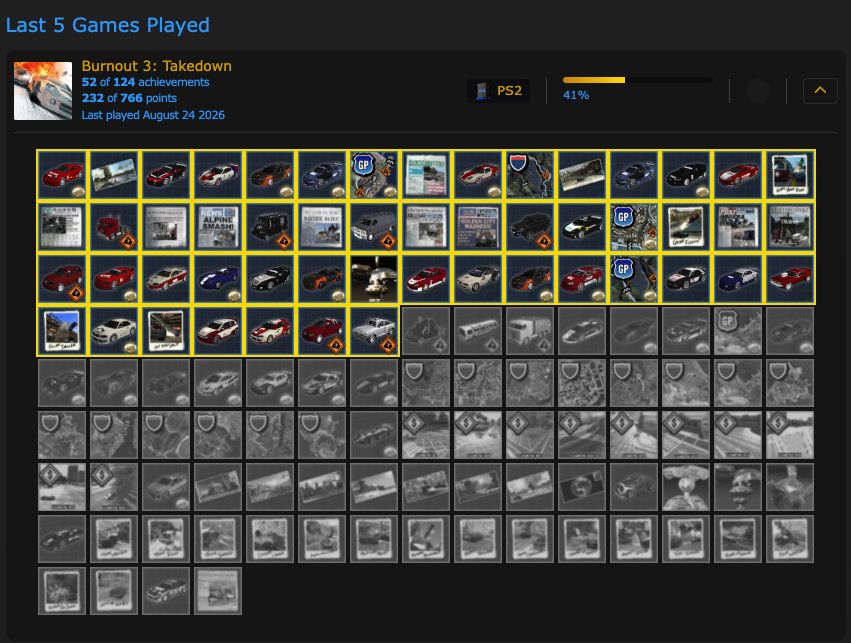851x643 pixels.
Task: Select the red semi-truck cab badge
Action: coord(114,227)
